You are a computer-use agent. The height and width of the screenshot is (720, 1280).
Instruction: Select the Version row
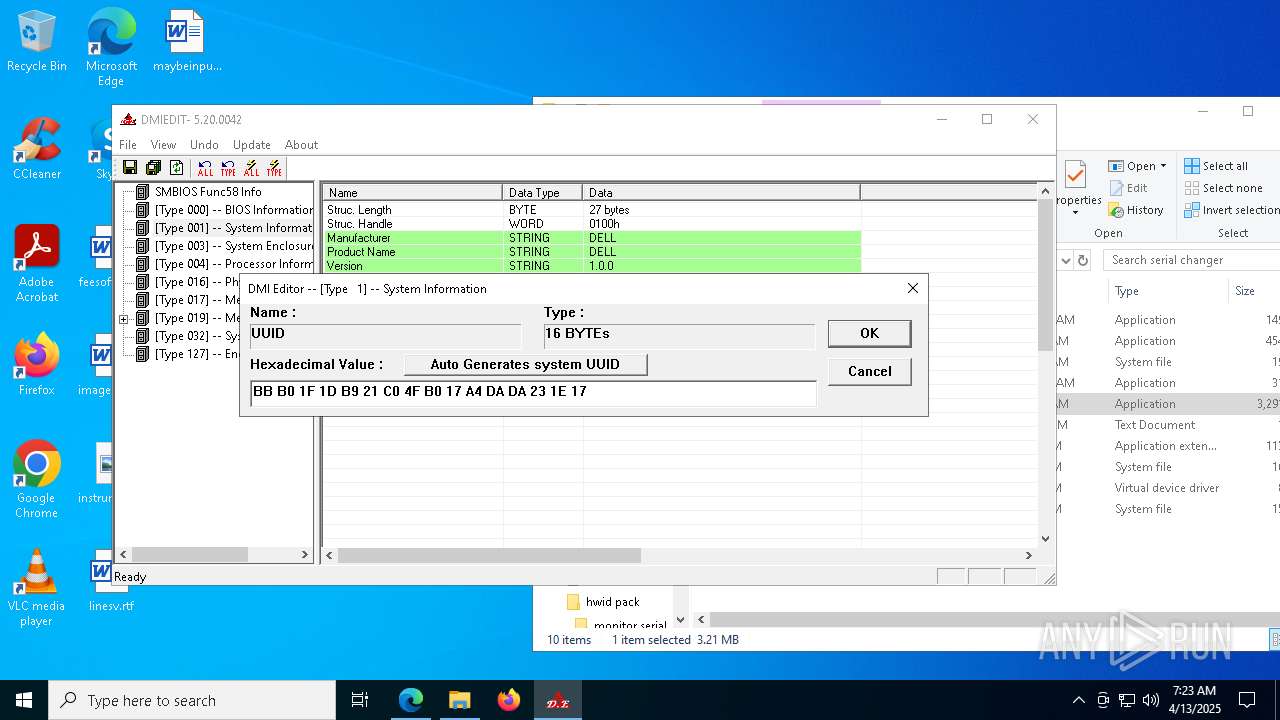(592, 266)
